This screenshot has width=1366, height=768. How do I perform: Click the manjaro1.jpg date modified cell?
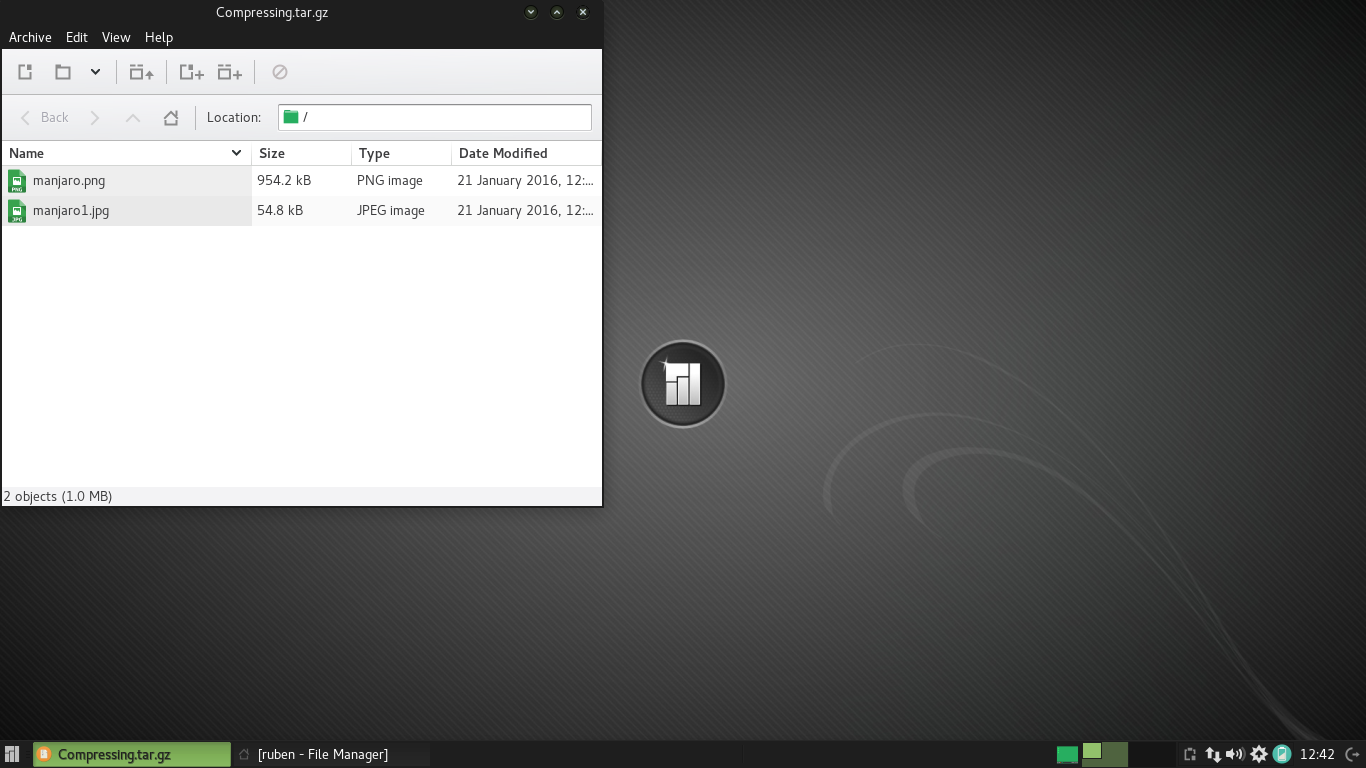pos(525,210)
